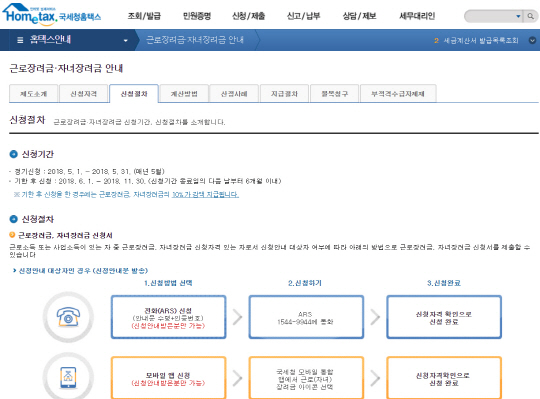Open the 조회/발급 menu
This screenshot has height=399, width=540.
click(x=144, y=16)
